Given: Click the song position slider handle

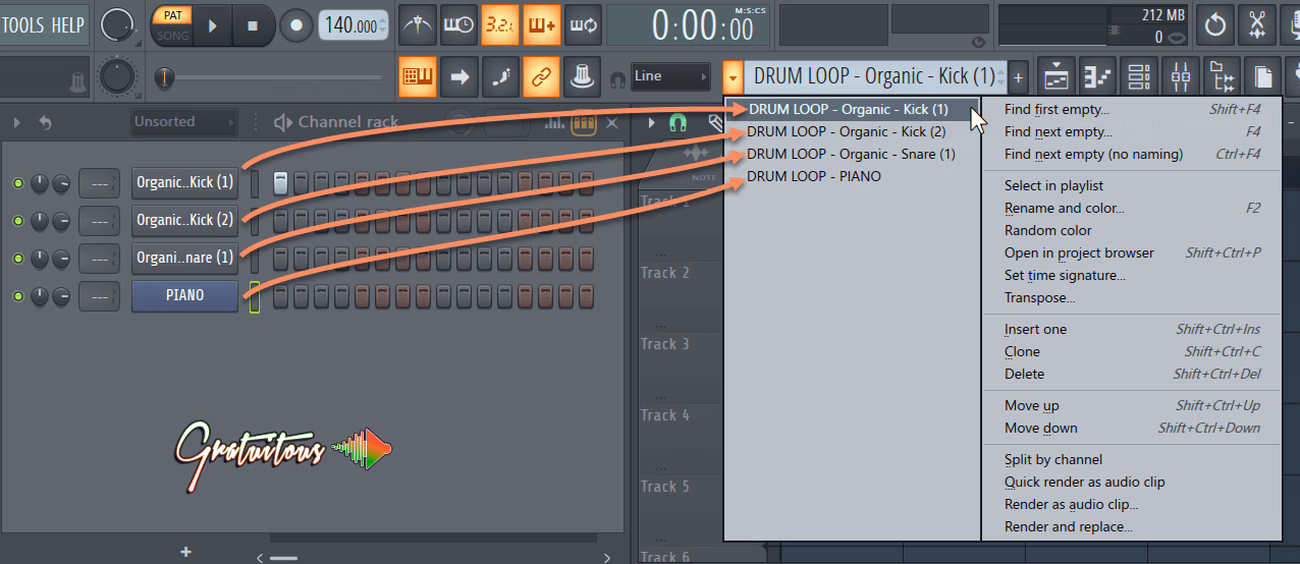Looking at the screenshot, I should (x=164, y=77).
